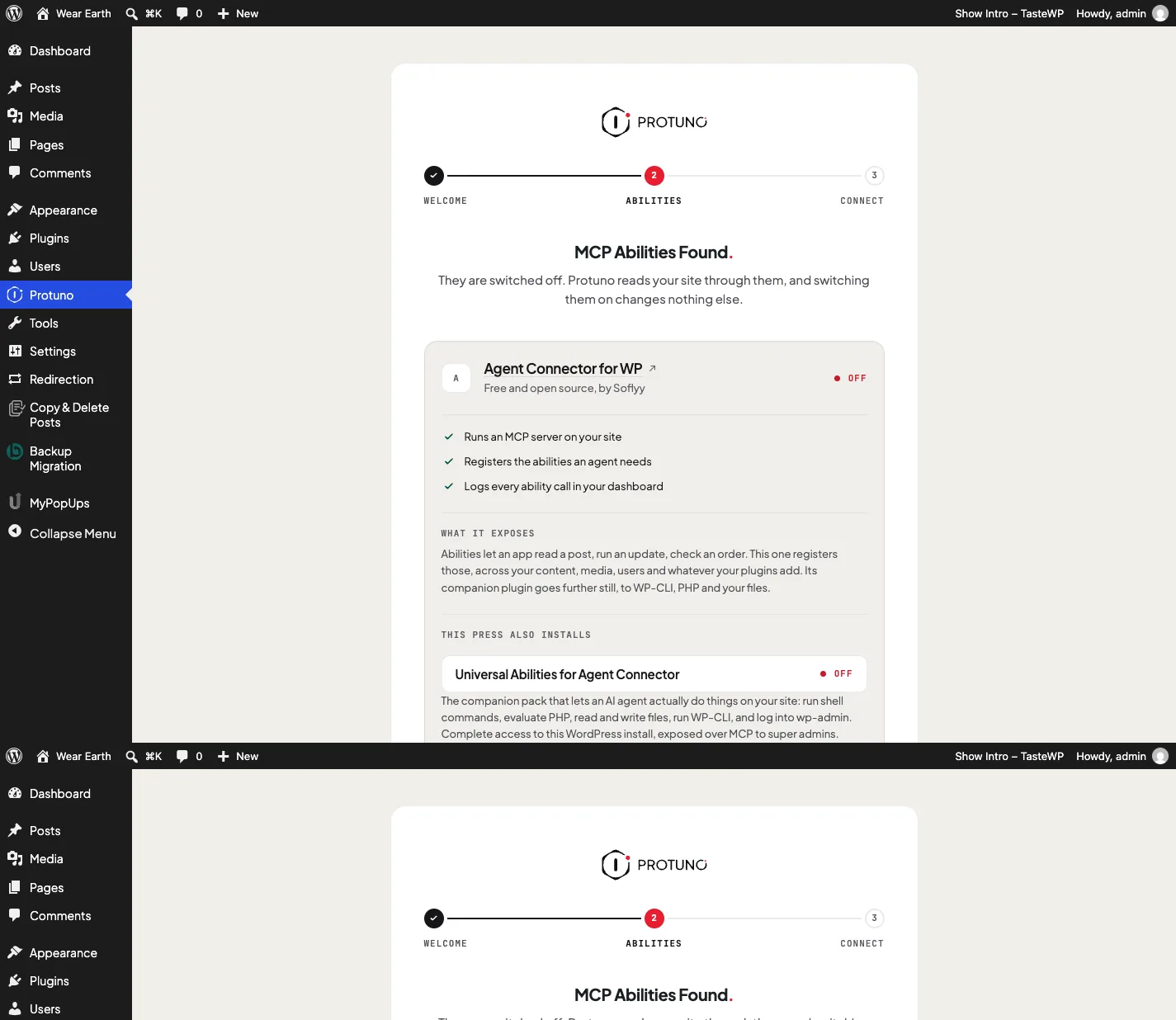Viewport: 1176px width, 1020px height.
Task: Click the Universal Abilities for Agent Connector card
Action: pos(654,673)
